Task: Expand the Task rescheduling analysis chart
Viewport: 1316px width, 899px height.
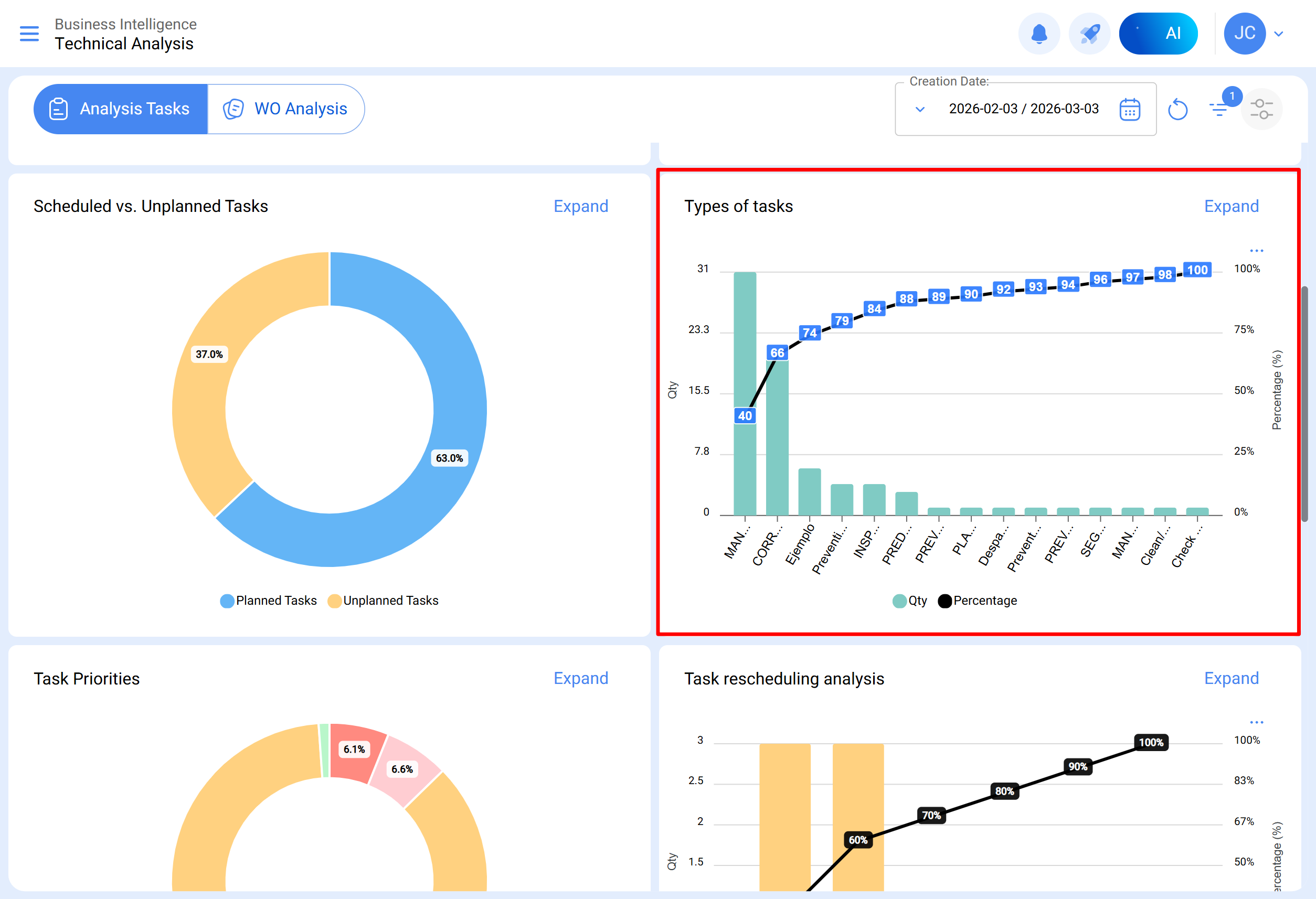Action: pyautogui.click(x=1231, y=678)
